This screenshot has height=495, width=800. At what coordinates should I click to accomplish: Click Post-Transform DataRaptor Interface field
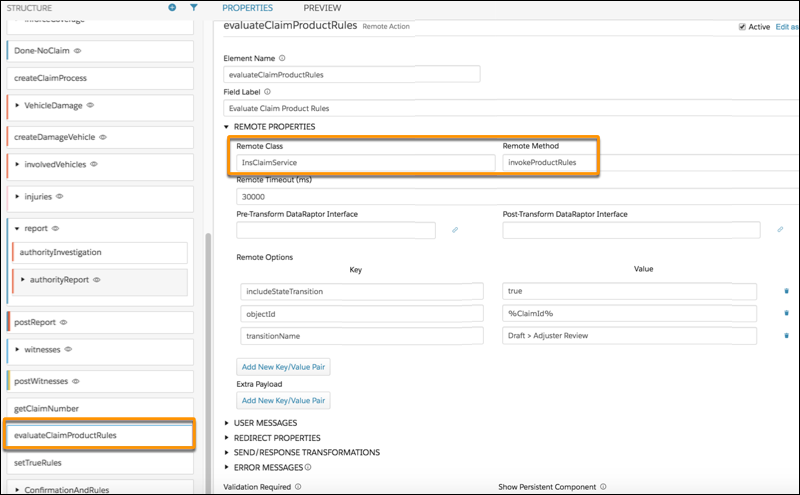632,230
